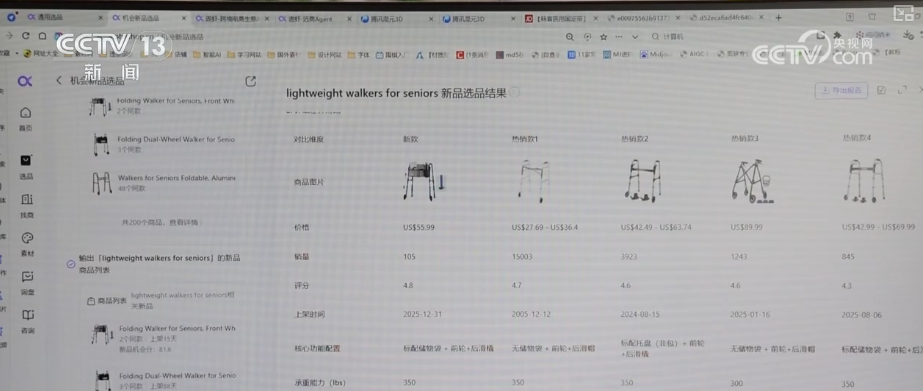Click the price US$55.99
The height and width of the screenshot is (391, 923).
click(x=419, y=227)
